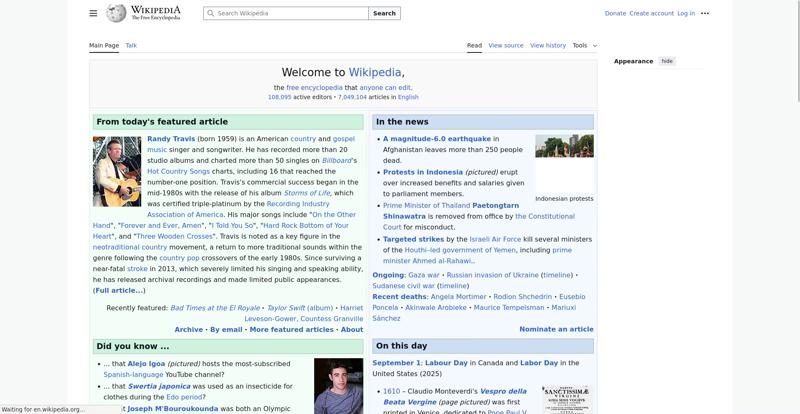Open Bad Times at the El Royale link

point(215,308)
